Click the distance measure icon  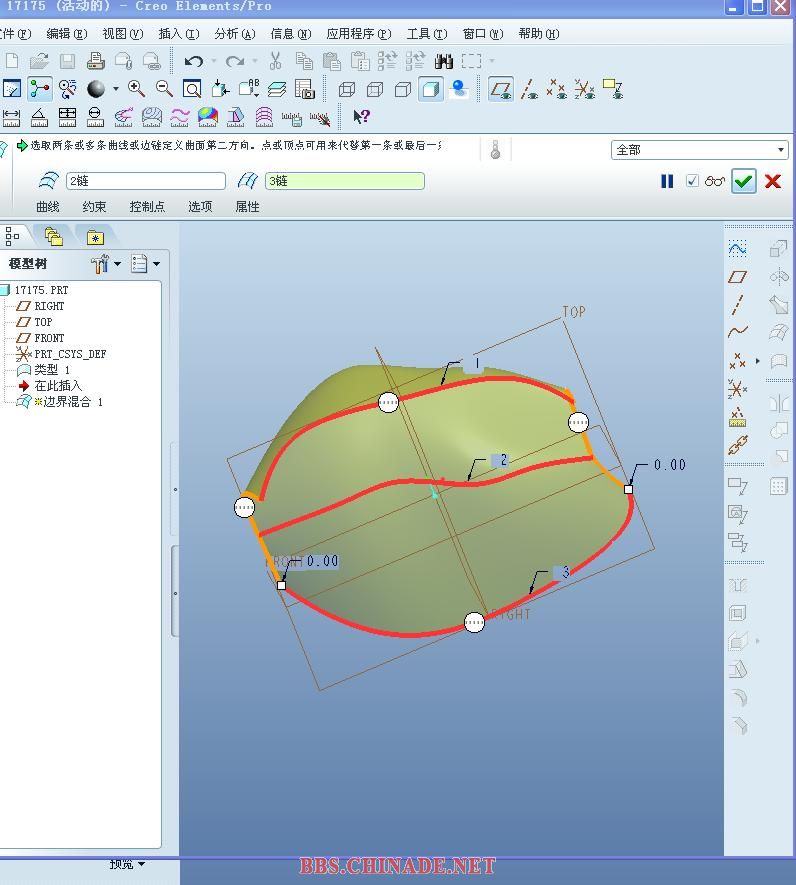tap(11, 117)
